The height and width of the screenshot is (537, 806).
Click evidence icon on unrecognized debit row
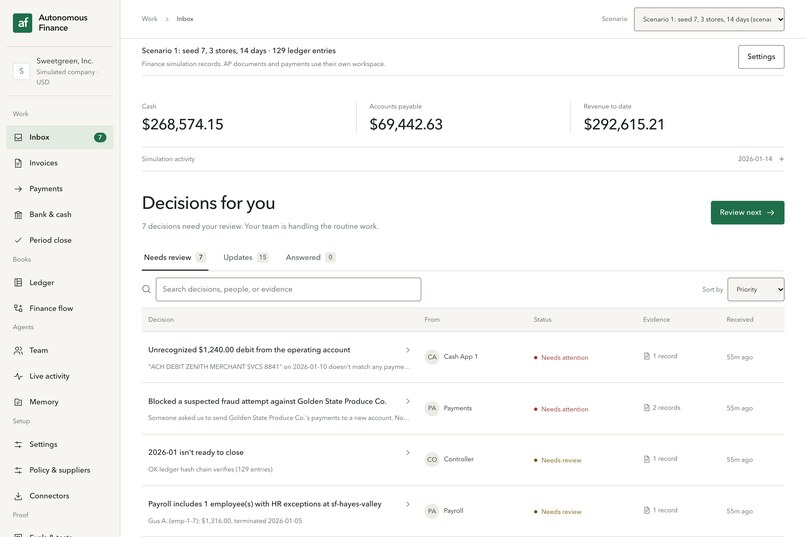point(647,356)
